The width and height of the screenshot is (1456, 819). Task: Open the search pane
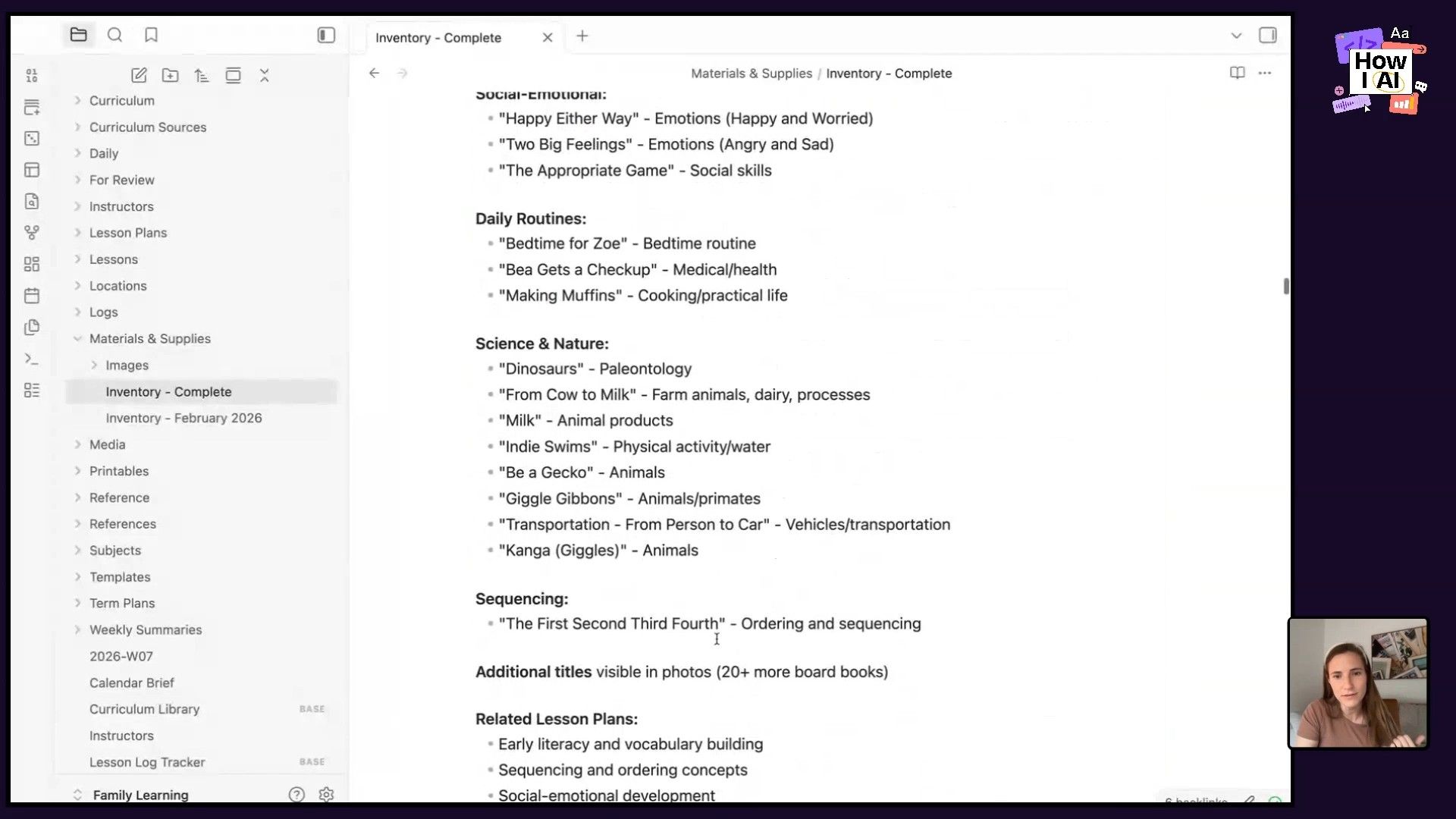(115, 35)
